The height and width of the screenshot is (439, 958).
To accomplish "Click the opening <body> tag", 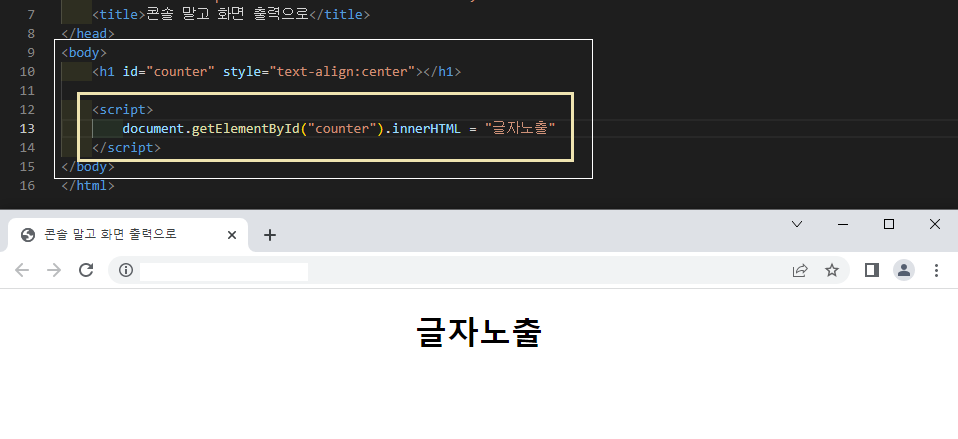I will (x=84, y=53).
